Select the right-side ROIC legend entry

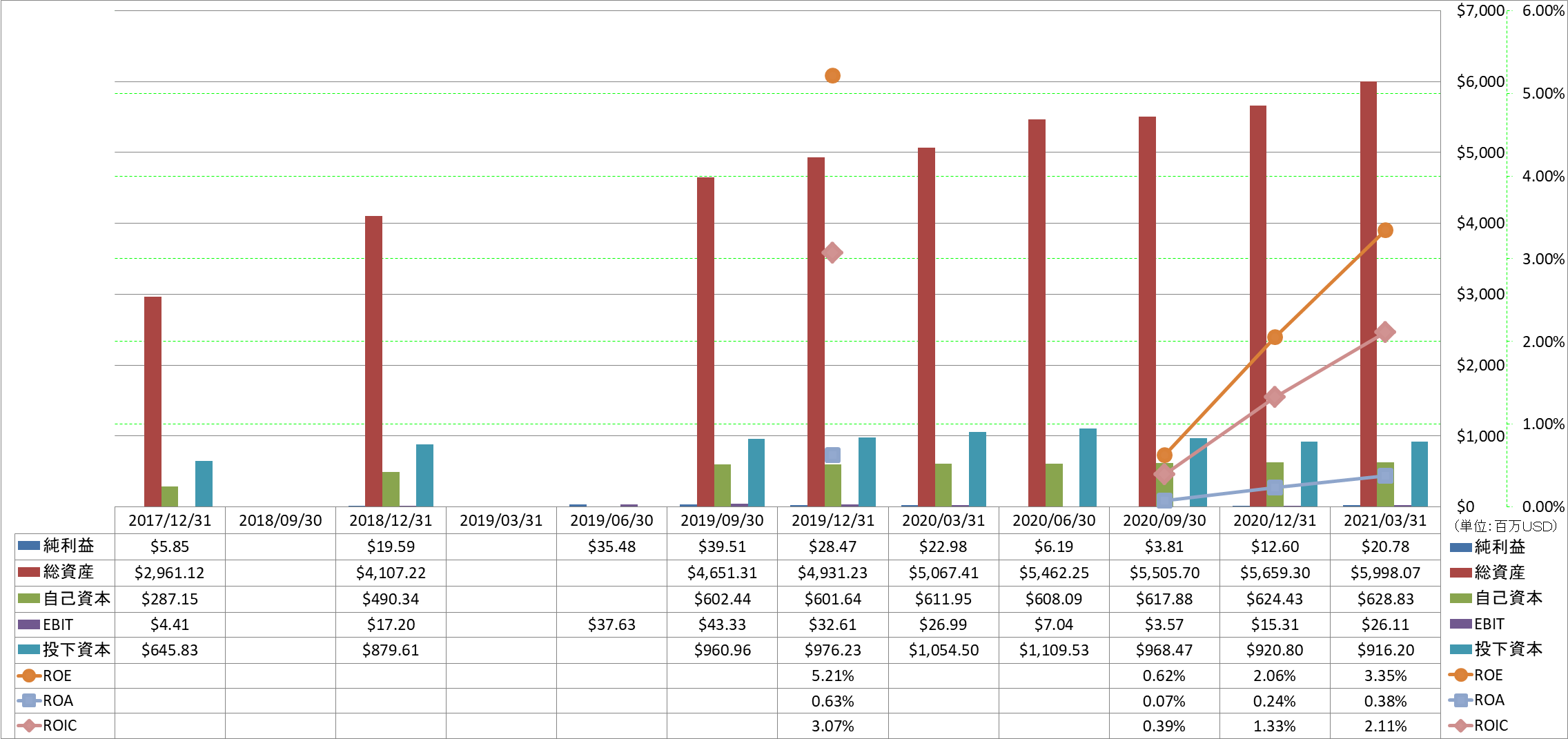[1478, 725]
